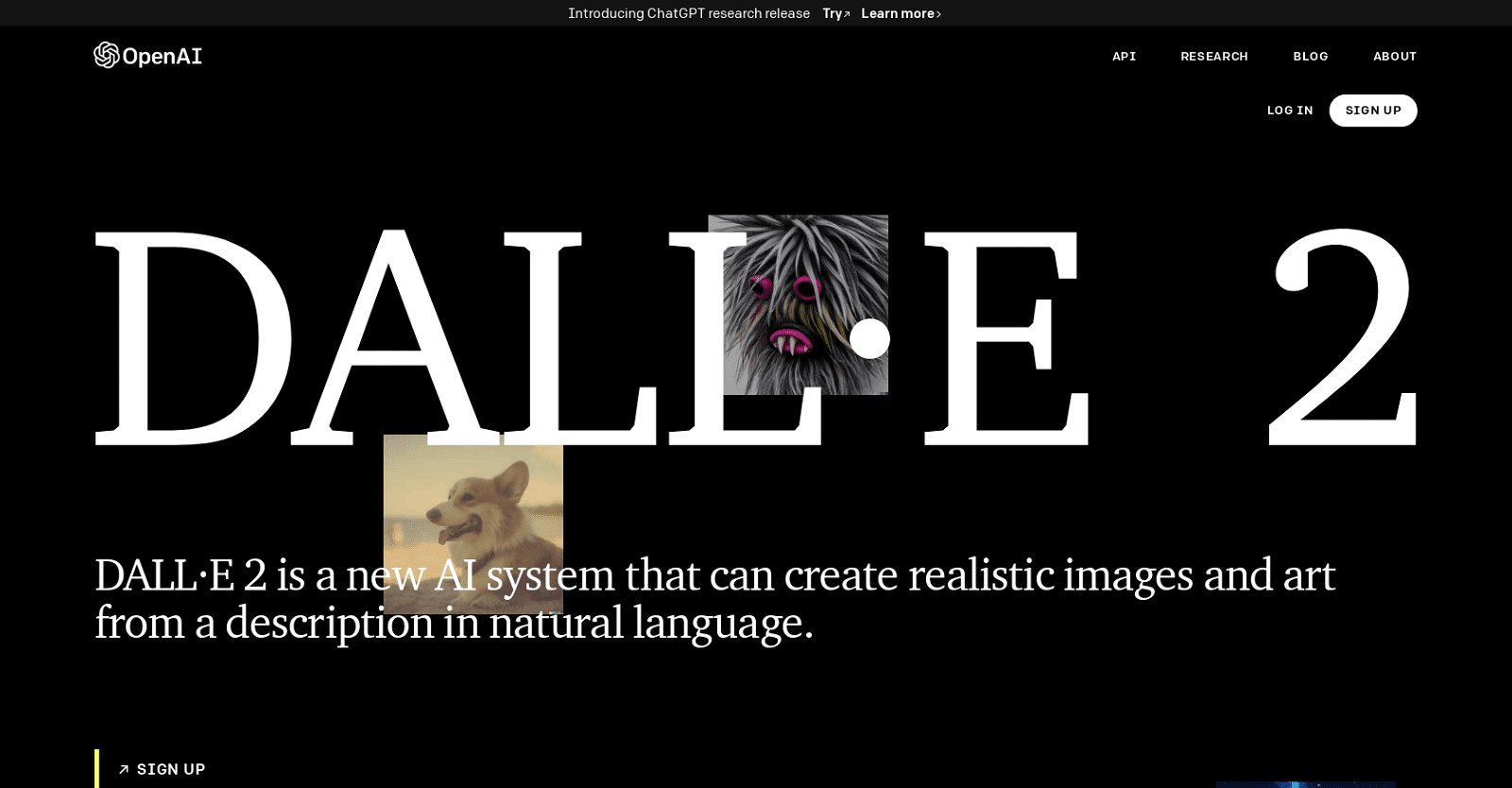This screenshot has width=1512, height=788.
Task: Click the yellow vertical accent bar
Action: (96, 769)
